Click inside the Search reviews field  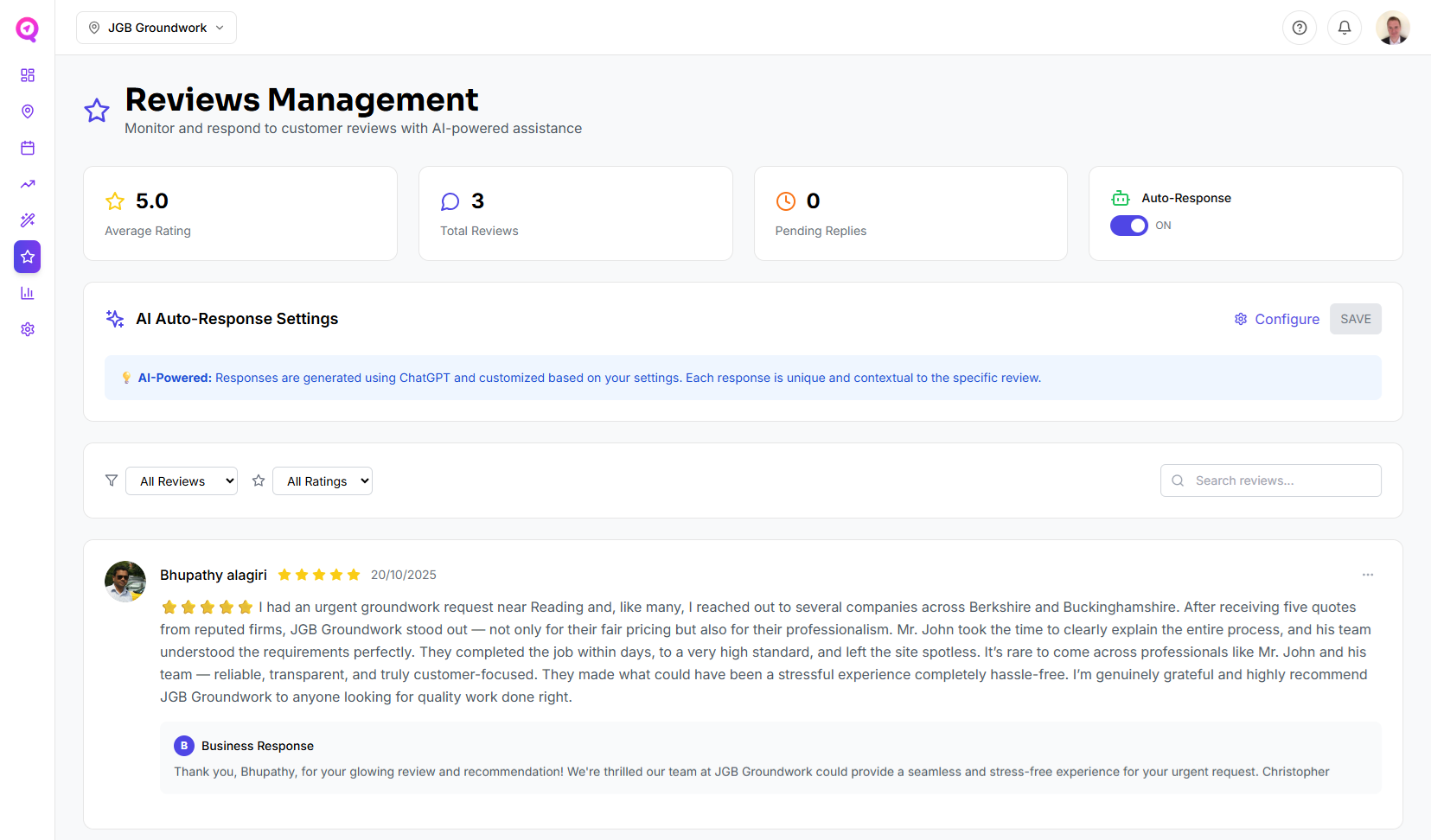tap(1270, 480)
